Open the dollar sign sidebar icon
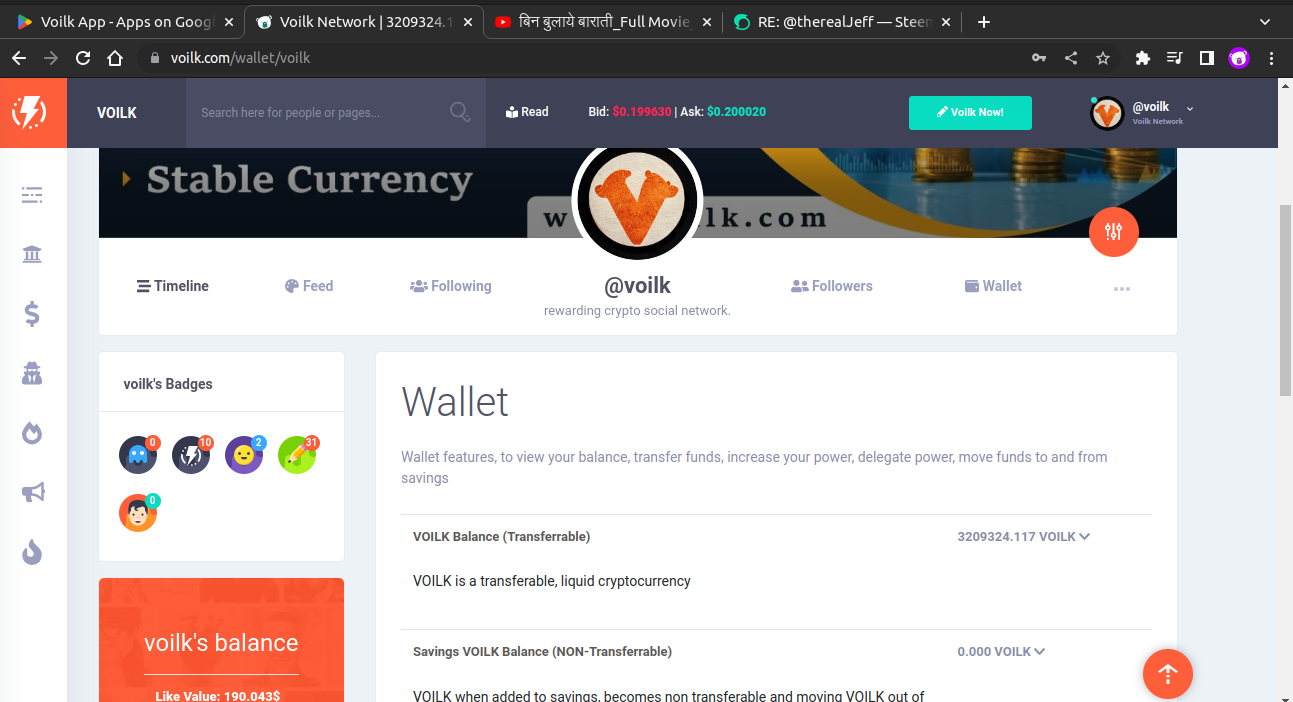This screenshot has height=702, width=1293. [32, 314]
